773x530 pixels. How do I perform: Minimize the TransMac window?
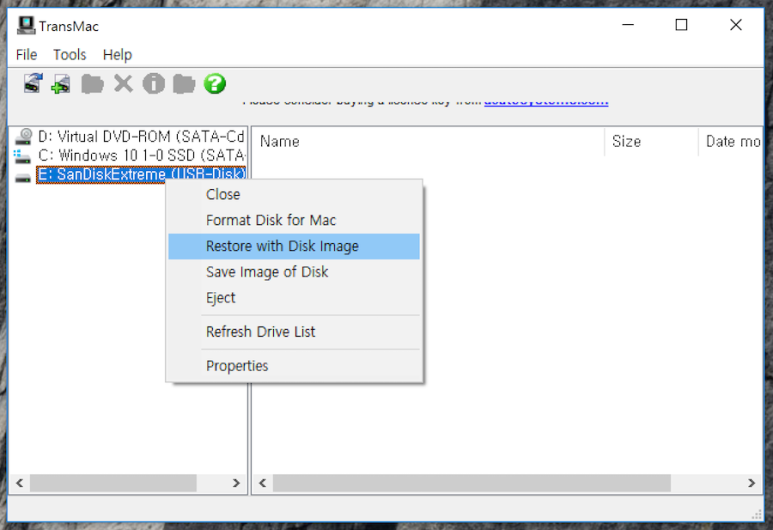click(628, 25)
